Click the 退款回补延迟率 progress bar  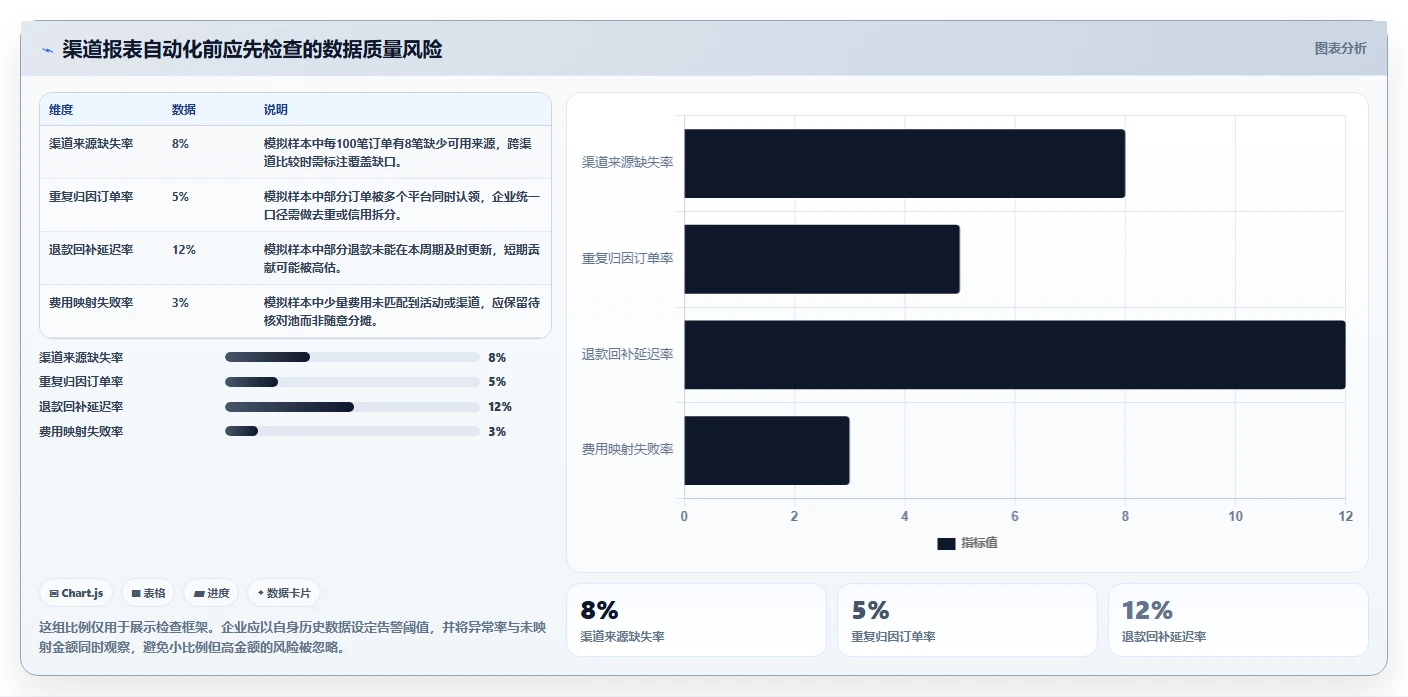tap(352, 407)
